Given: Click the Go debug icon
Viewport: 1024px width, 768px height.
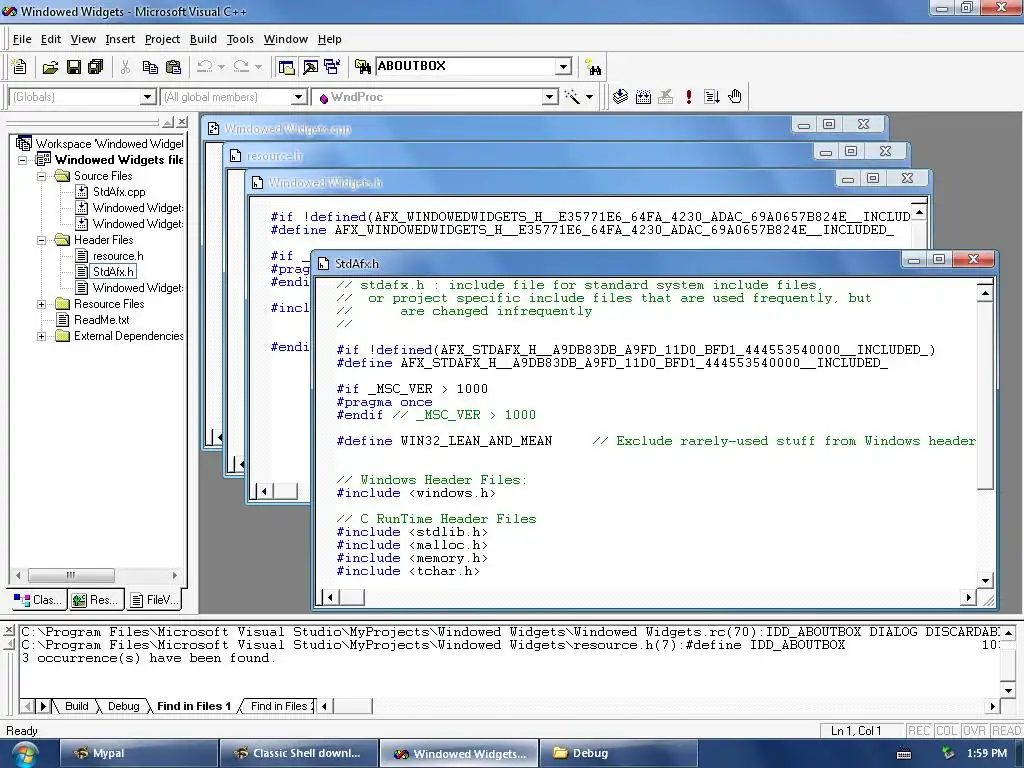Looking at the screenshot, I should (x=711, y=97).
